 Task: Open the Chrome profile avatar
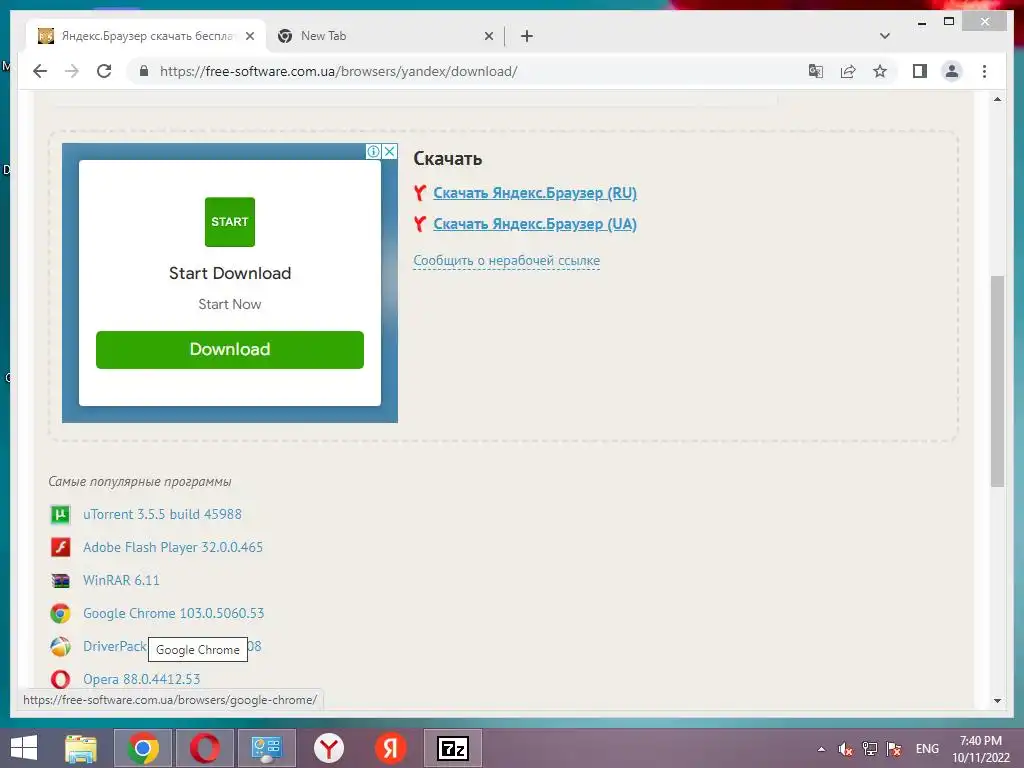click(952, 71)
